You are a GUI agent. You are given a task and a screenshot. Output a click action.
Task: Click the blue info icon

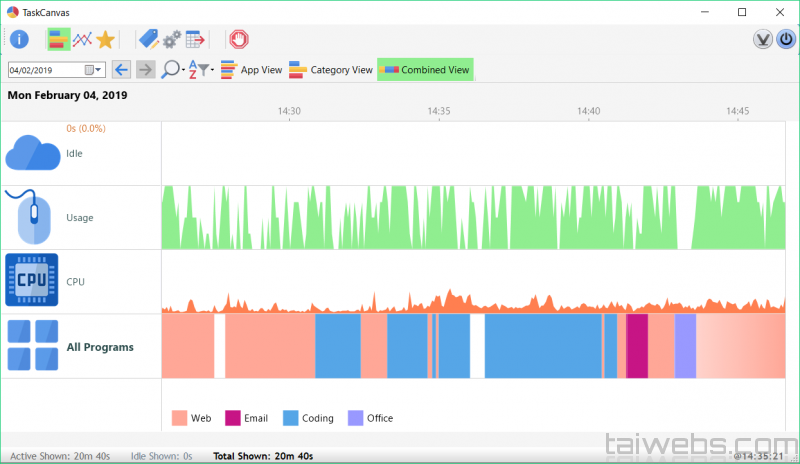click(19, 39)
